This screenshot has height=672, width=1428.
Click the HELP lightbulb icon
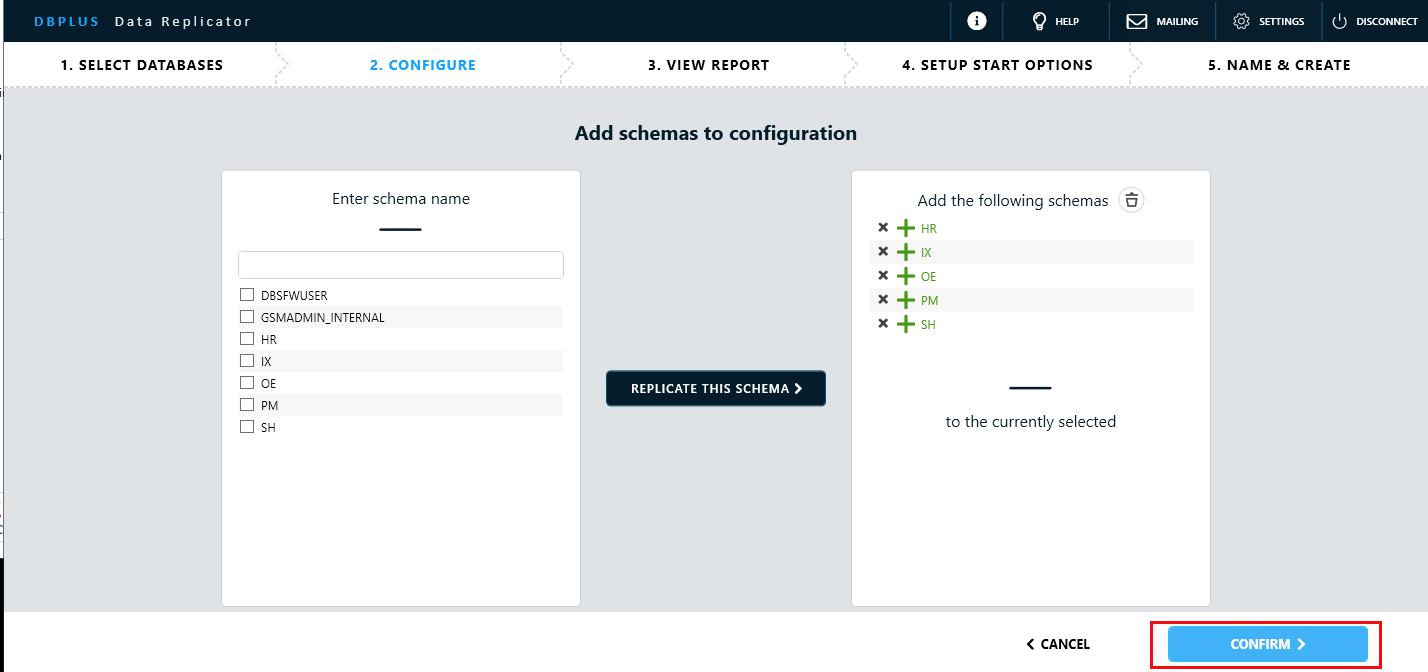click(1039, 21)
